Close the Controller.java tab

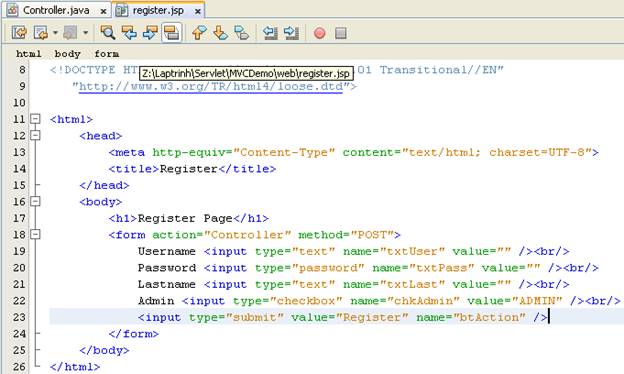(x=103, y=12)
